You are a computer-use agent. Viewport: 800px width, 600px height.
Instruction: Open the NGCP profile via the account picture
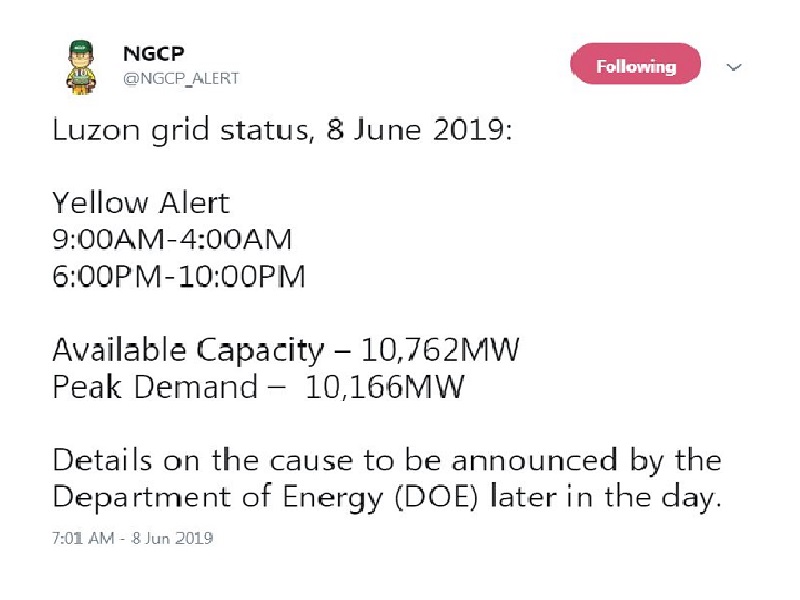tap(80, 66)
